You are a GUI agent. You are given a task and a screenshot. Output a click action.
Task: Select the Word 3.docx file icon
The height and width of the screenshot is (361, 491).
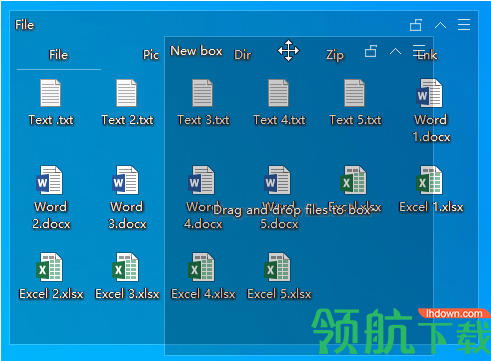[x=125, y=180]
